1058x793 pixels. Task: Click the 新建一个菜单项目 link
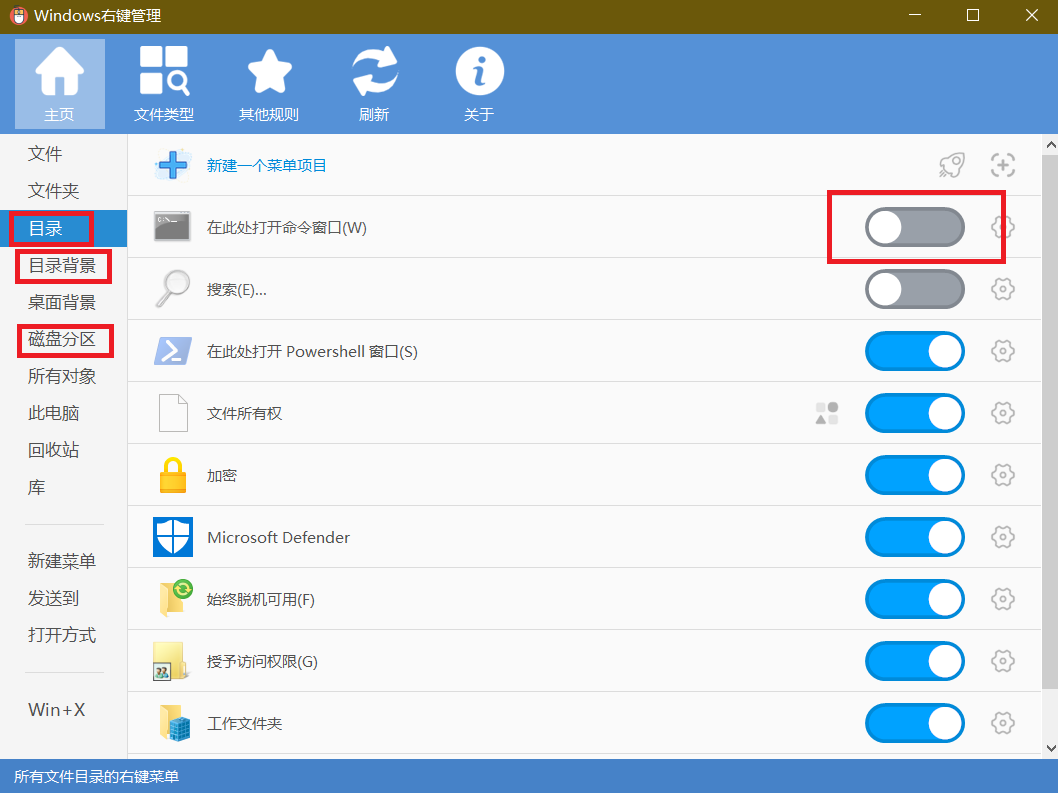point(267,166)
